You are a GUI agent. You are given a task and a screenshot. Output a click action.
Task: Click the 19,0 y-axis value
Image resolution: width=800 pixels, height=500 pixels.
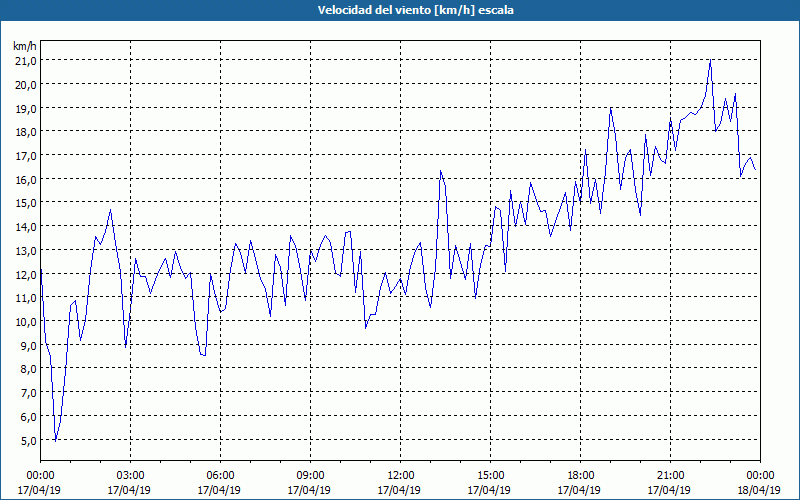point(27,108)
